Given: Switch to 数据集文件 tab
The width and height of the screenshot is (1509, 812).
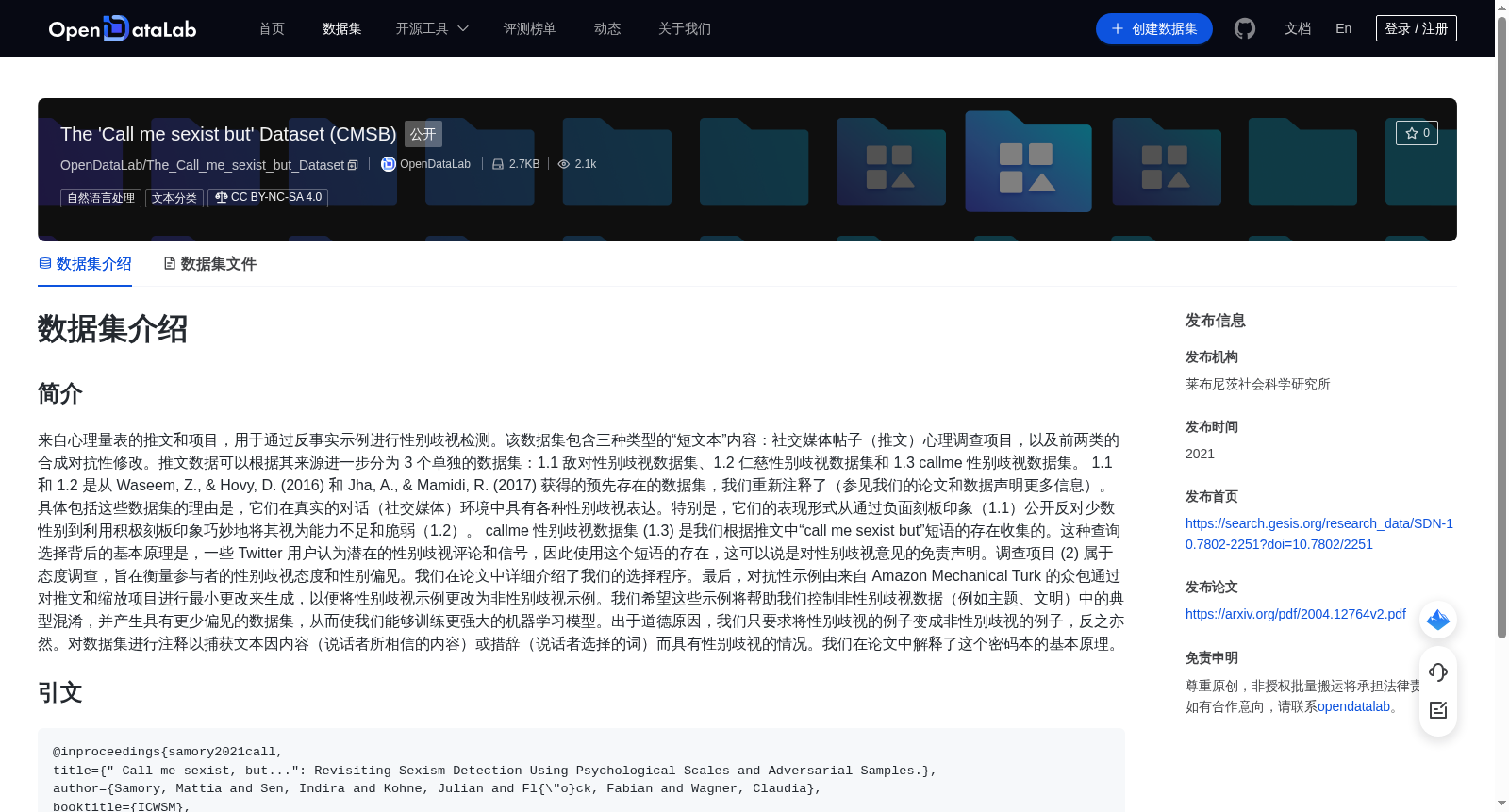Looking at the screenshot, I should [209, 264].
